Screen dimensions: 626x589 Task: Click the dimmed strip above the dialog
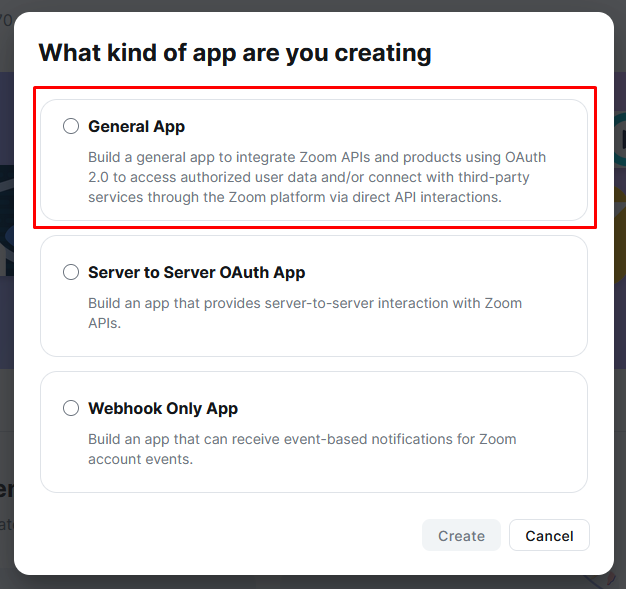pos(300,5)
